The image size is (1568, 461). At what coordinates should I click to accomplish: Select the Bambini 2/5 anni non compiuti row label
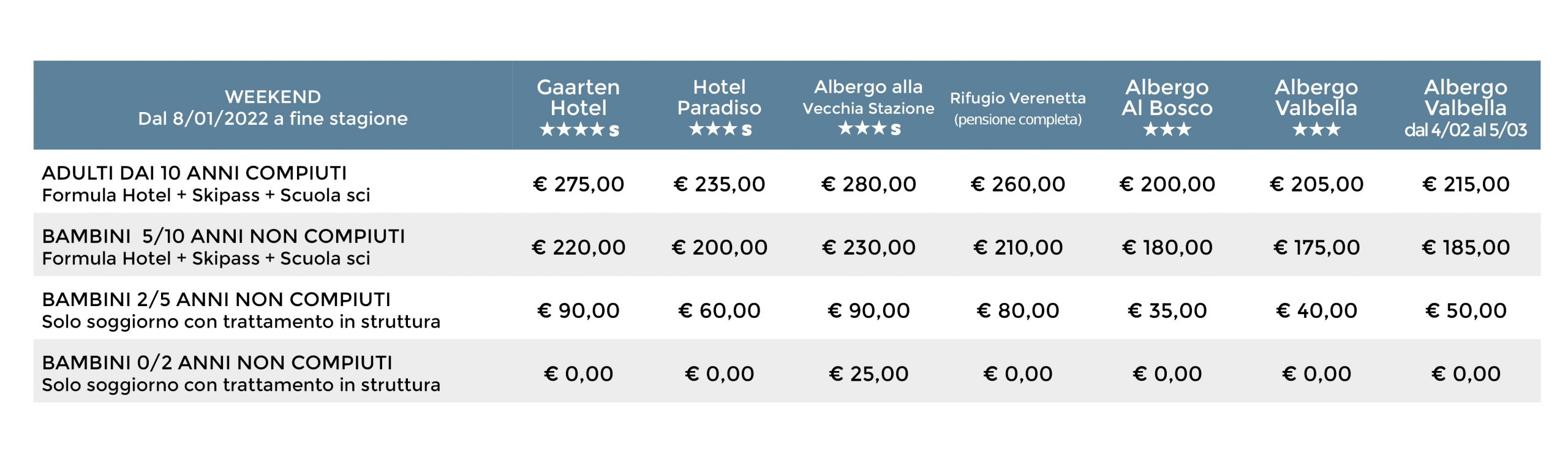241,310
